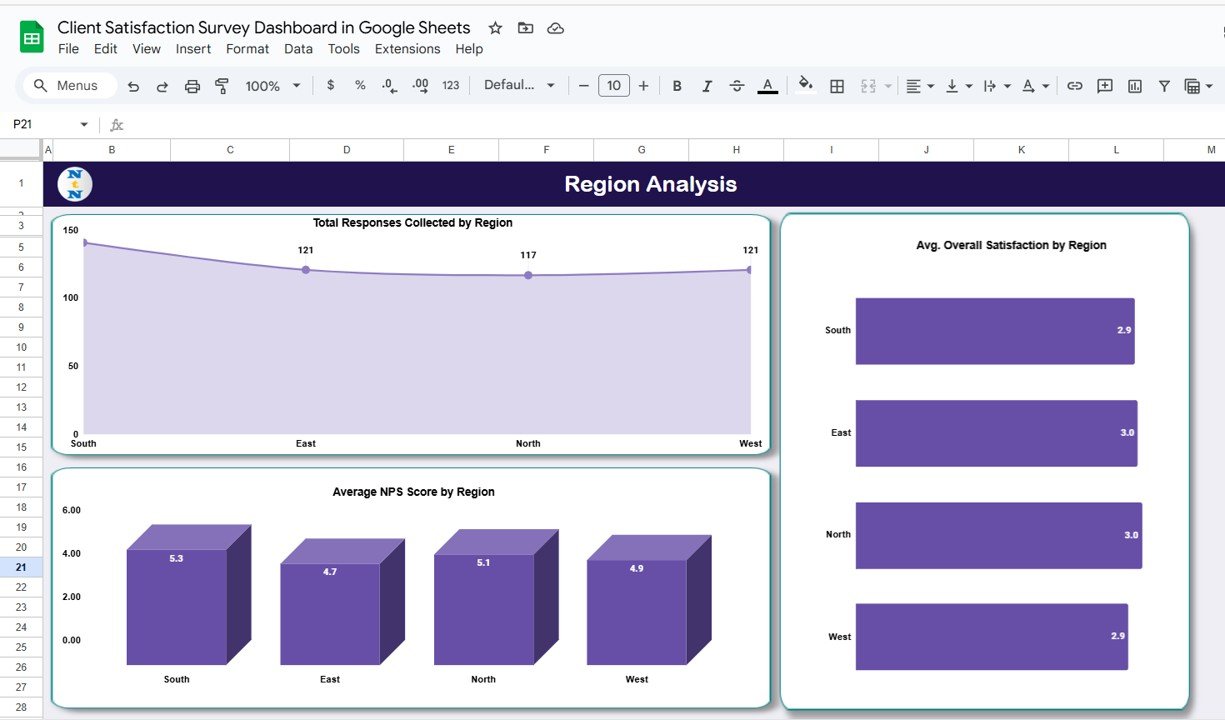Toggle italic formatting
The height and width of the screenshot is (720, 1225).
coord(707,86)
